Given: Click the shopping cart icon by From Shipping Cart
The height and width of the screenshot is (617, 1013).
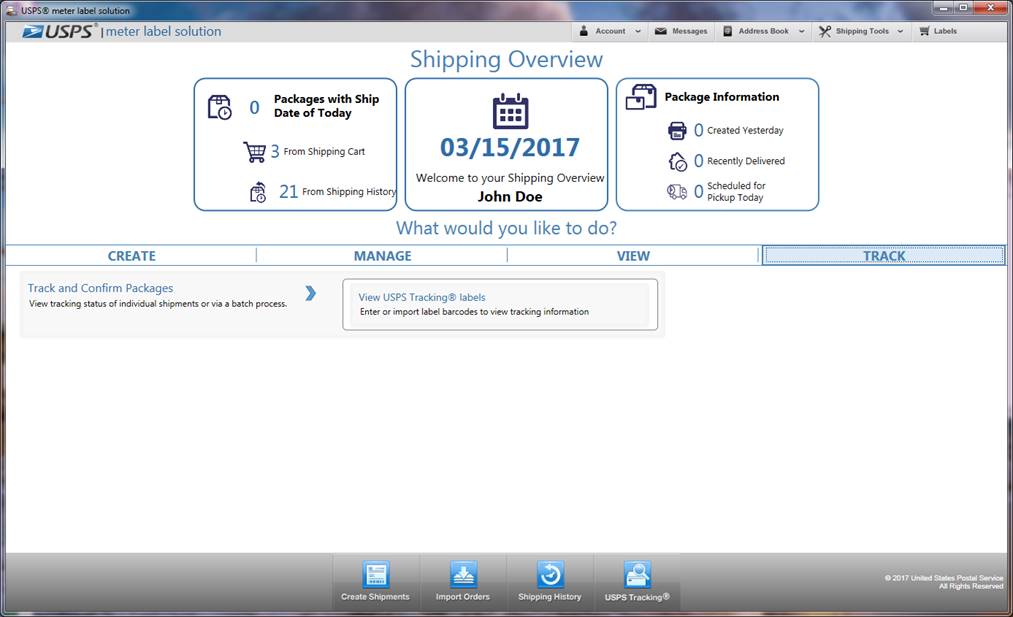Looking at the screenshot, I should [x=254, y=152].
